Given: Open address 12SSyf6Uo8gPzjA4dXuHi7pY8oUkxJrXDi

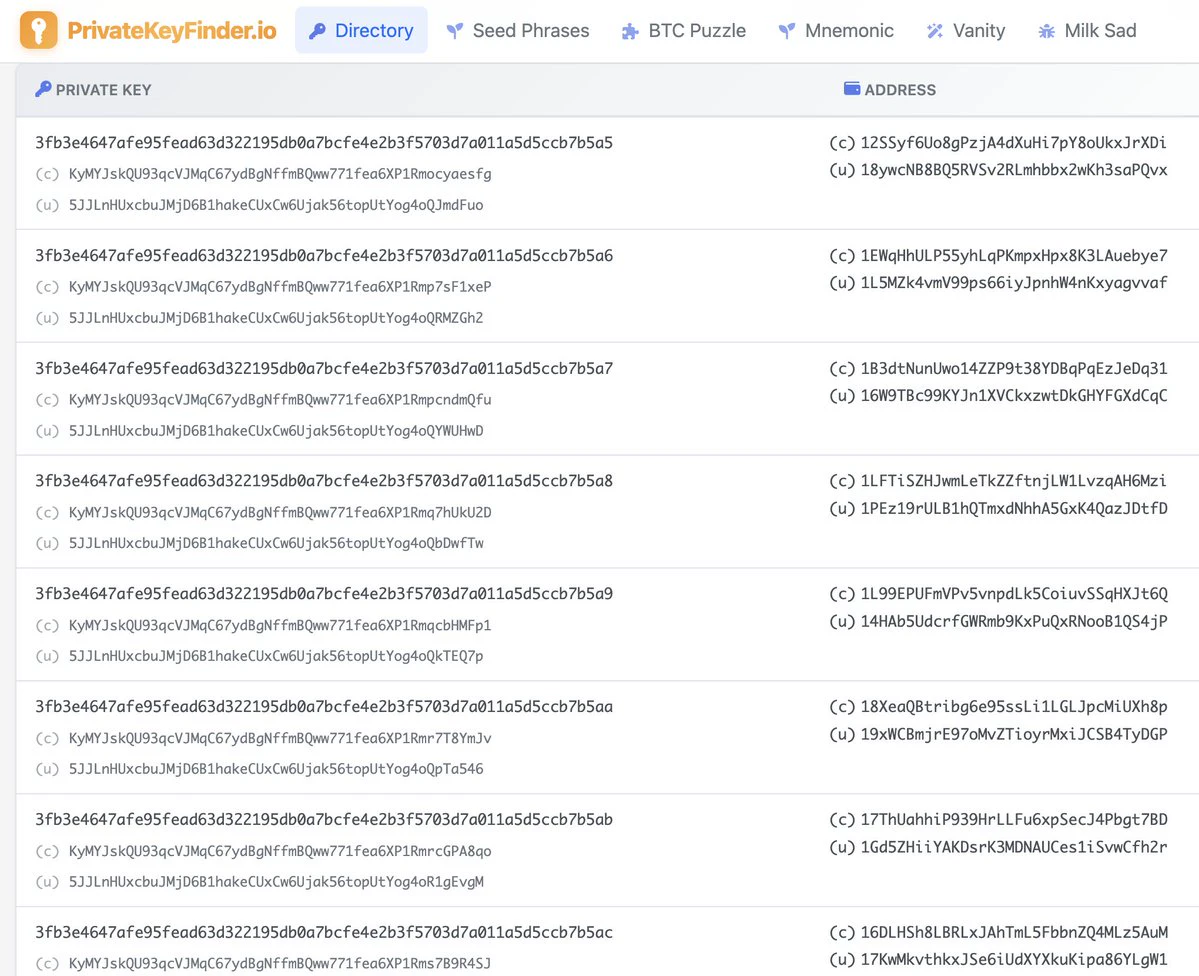Looking at the screenshot, I should tap(1014, 143).
